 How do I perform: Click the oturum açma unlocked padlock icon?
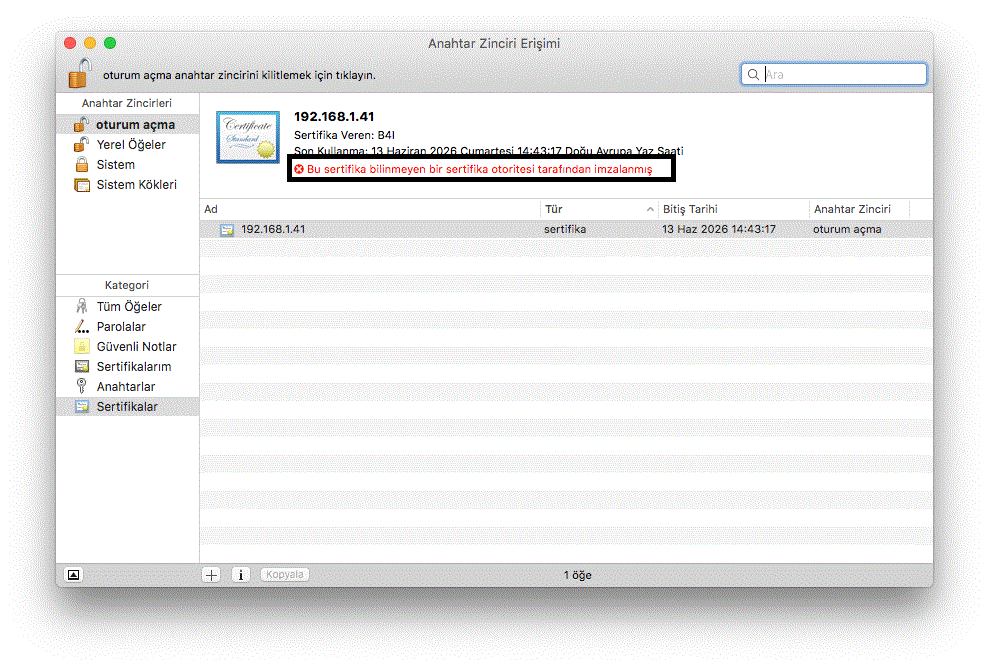tap(81, 124)
